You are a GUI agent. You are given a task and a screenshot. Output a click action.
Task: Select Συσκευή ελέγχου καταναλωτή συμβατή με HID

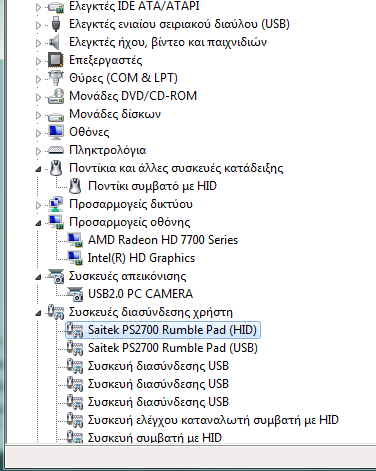click(213, 420)
